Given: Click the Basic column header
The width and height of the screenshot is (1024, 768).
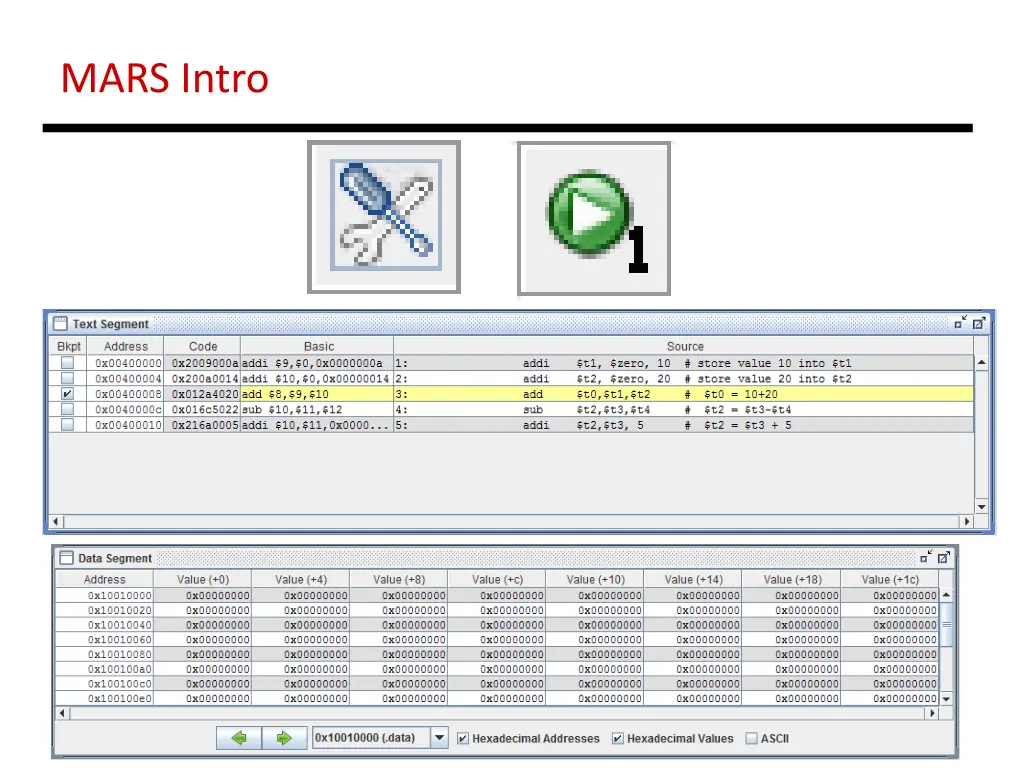Looking at the screenshot, I should (x=318, y=346).
